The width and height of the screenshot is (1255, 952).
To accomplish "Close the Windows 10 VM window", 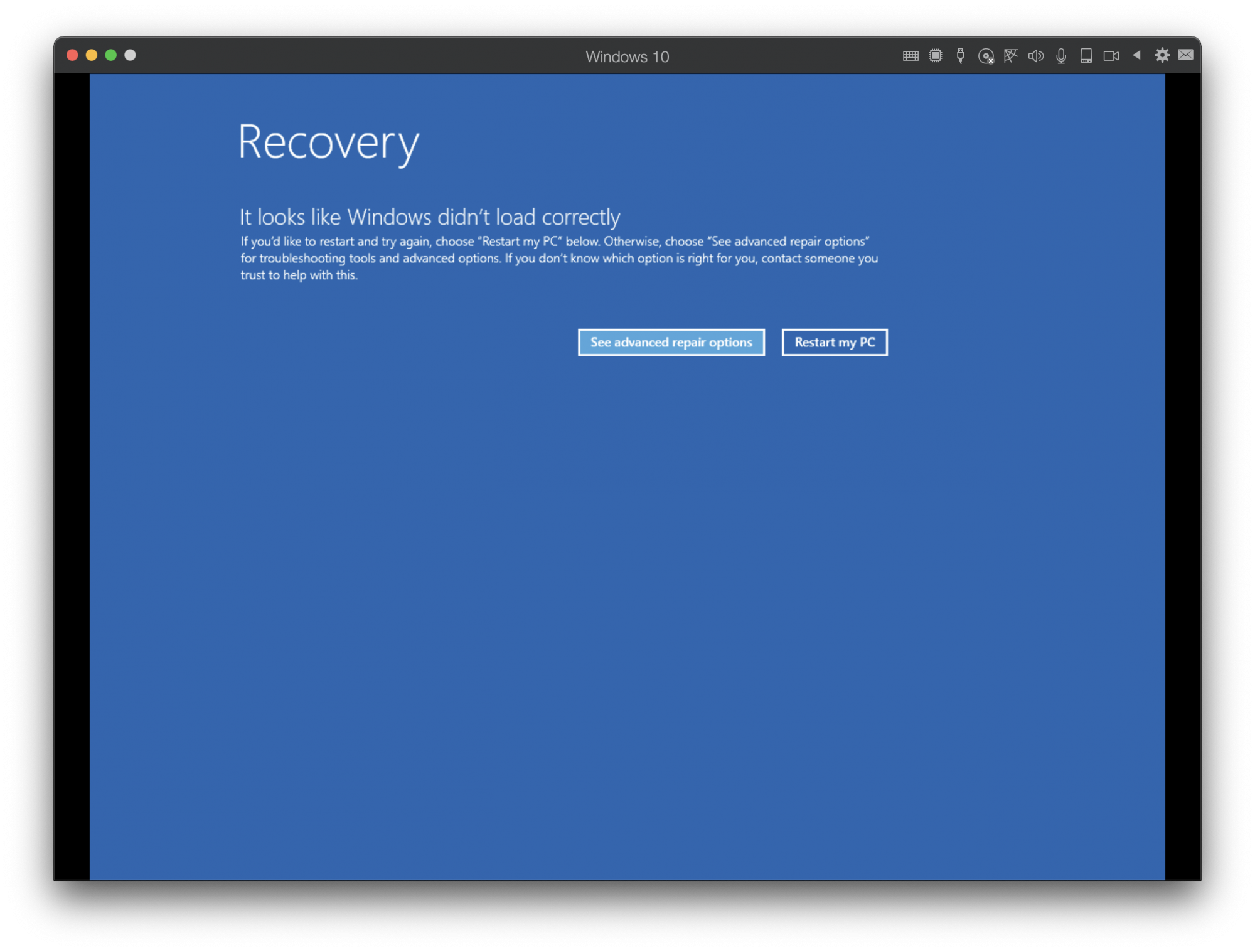I will [72, 55].
